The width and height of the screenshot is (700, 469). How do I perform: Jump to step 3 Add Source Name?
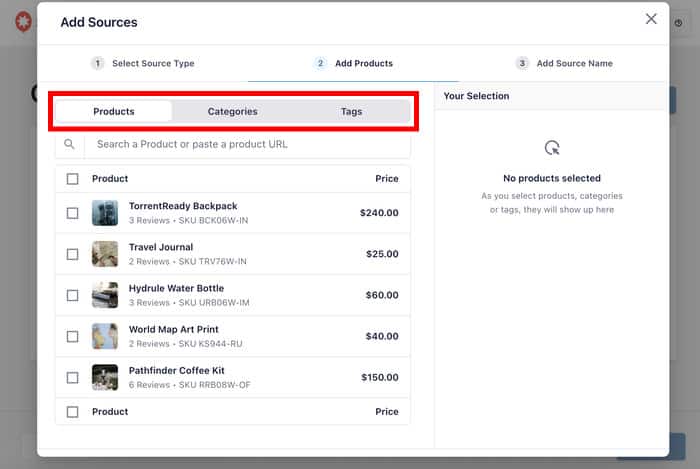click(x=564, y=63)
